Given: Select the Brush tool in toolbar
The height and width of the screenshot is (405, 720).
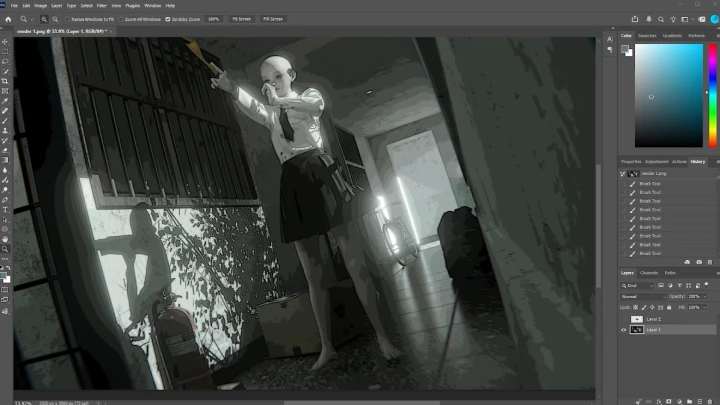Looking at the screenshot, I should point(5,121).
